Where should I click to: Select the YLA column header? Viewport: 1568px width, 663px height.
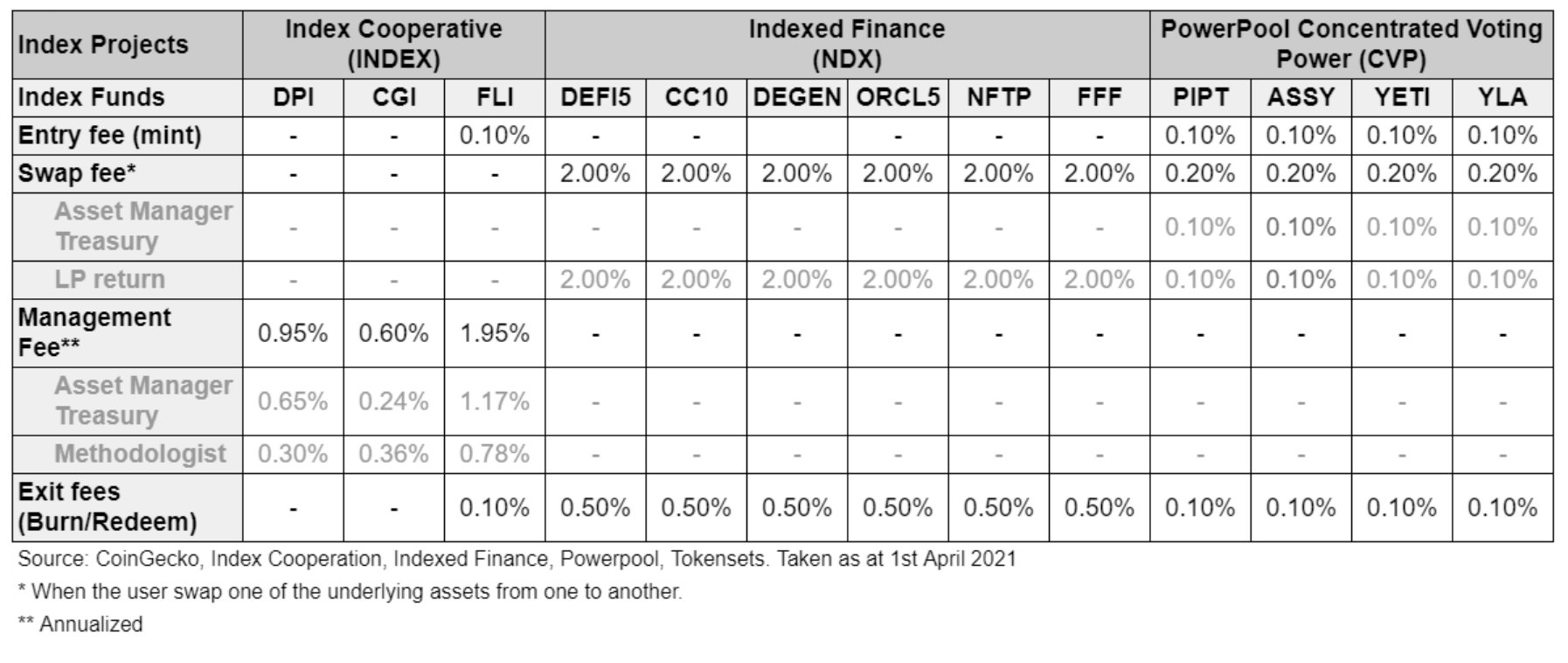(1502, 97)
